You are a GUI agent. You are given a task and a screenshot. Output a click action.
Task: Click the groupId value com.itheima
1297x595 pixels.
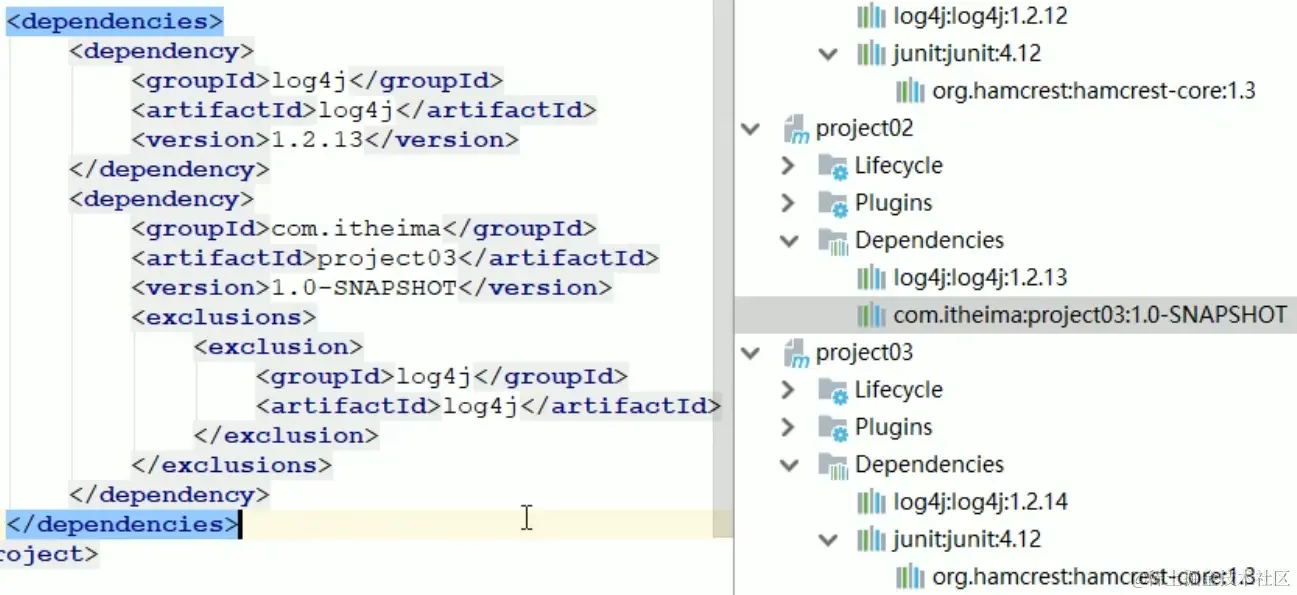click(356, 229)
